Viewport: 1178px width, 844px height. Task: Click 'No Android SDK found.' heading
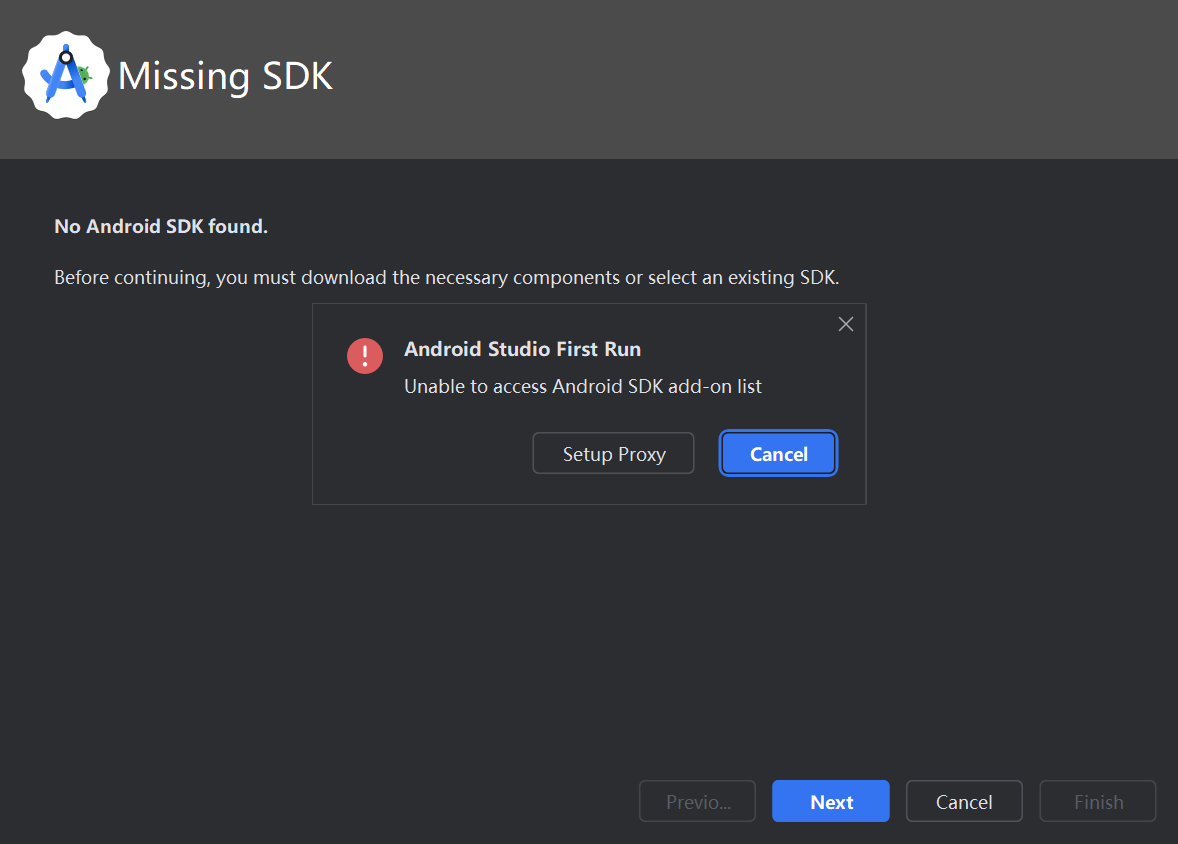click(x=161, y=226)
